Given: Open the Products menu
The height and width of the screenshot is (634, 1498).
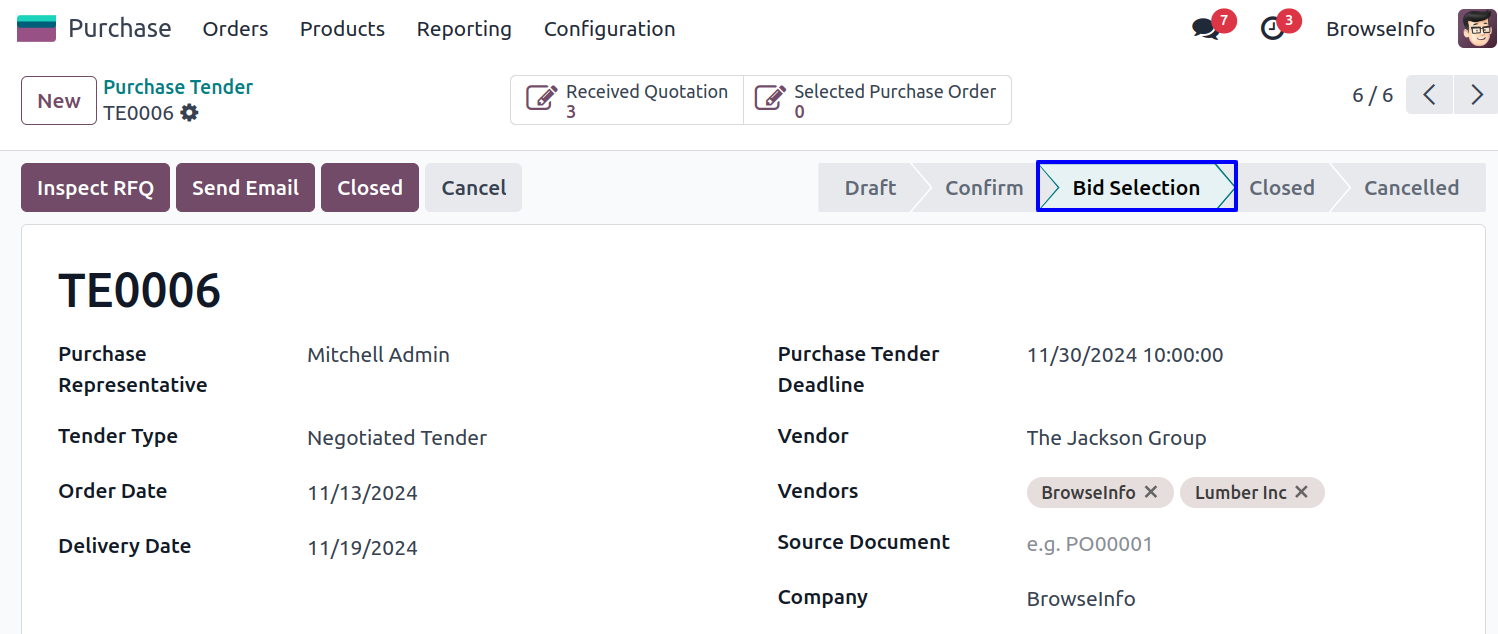Looking at the screenshot, I should point(342,29).
